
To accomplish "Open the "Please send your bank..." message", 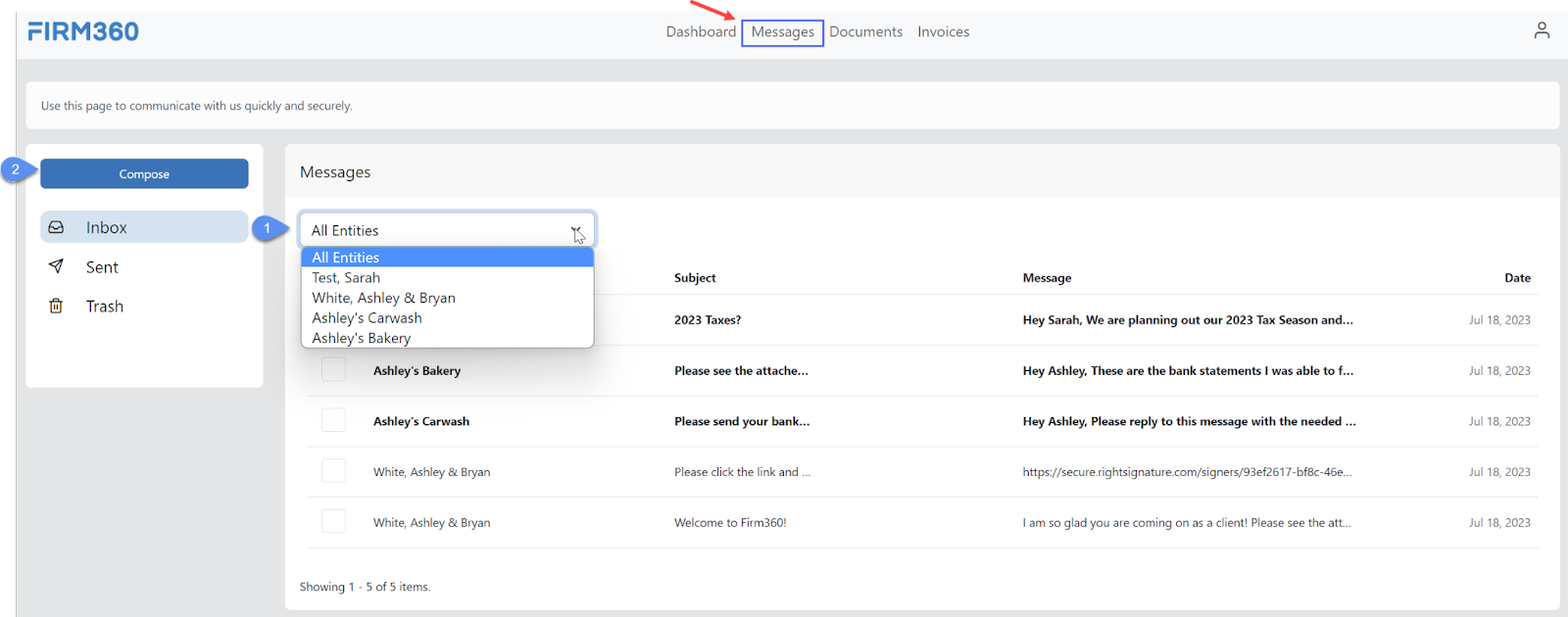I will point(742,421).
